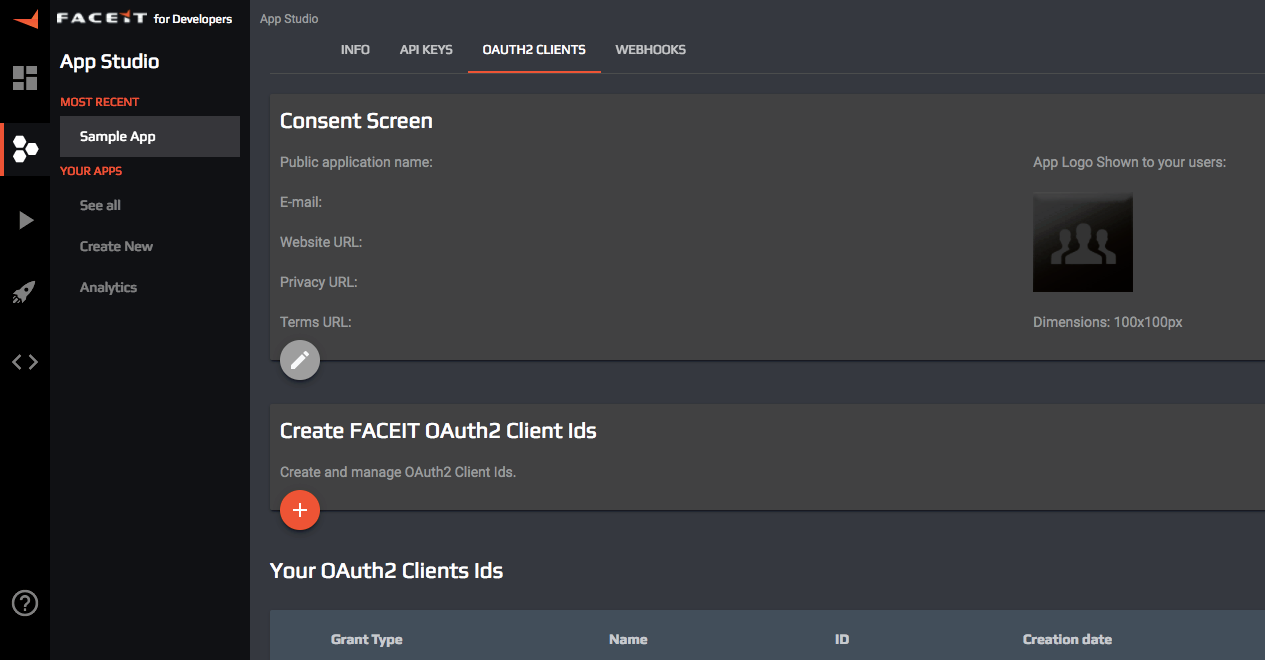Screen dimensions: 1265x660
Task: Open the dashboard grid icon in sidebar
Action: [x=25, y=78]
